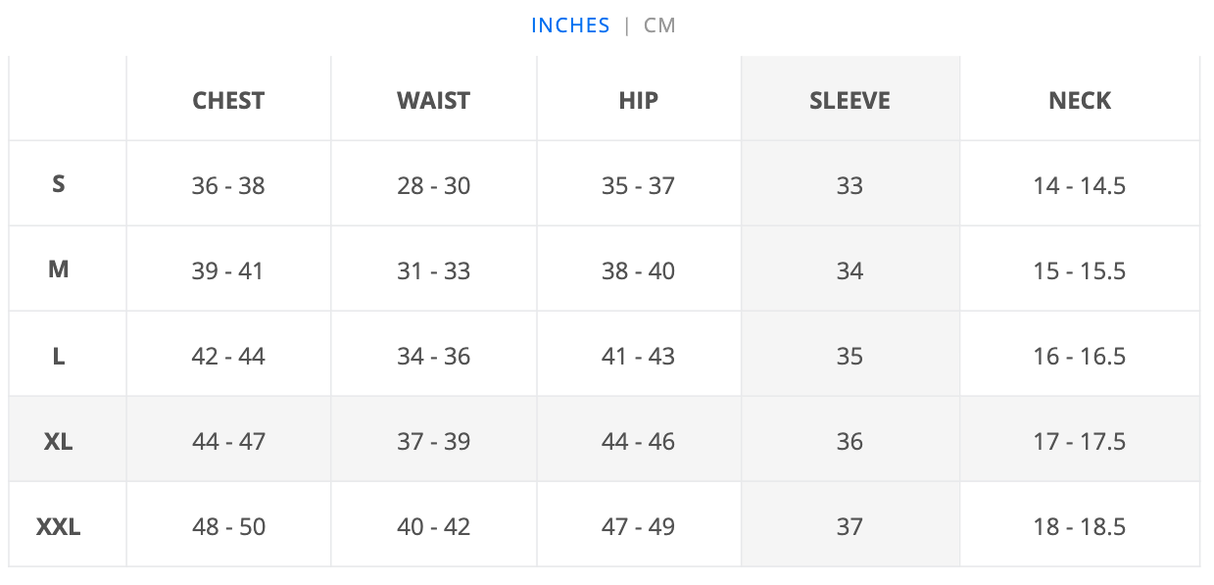Click the NECK column header
The height and width of the screenshot is (585, 1214).
pos(1079,100)
